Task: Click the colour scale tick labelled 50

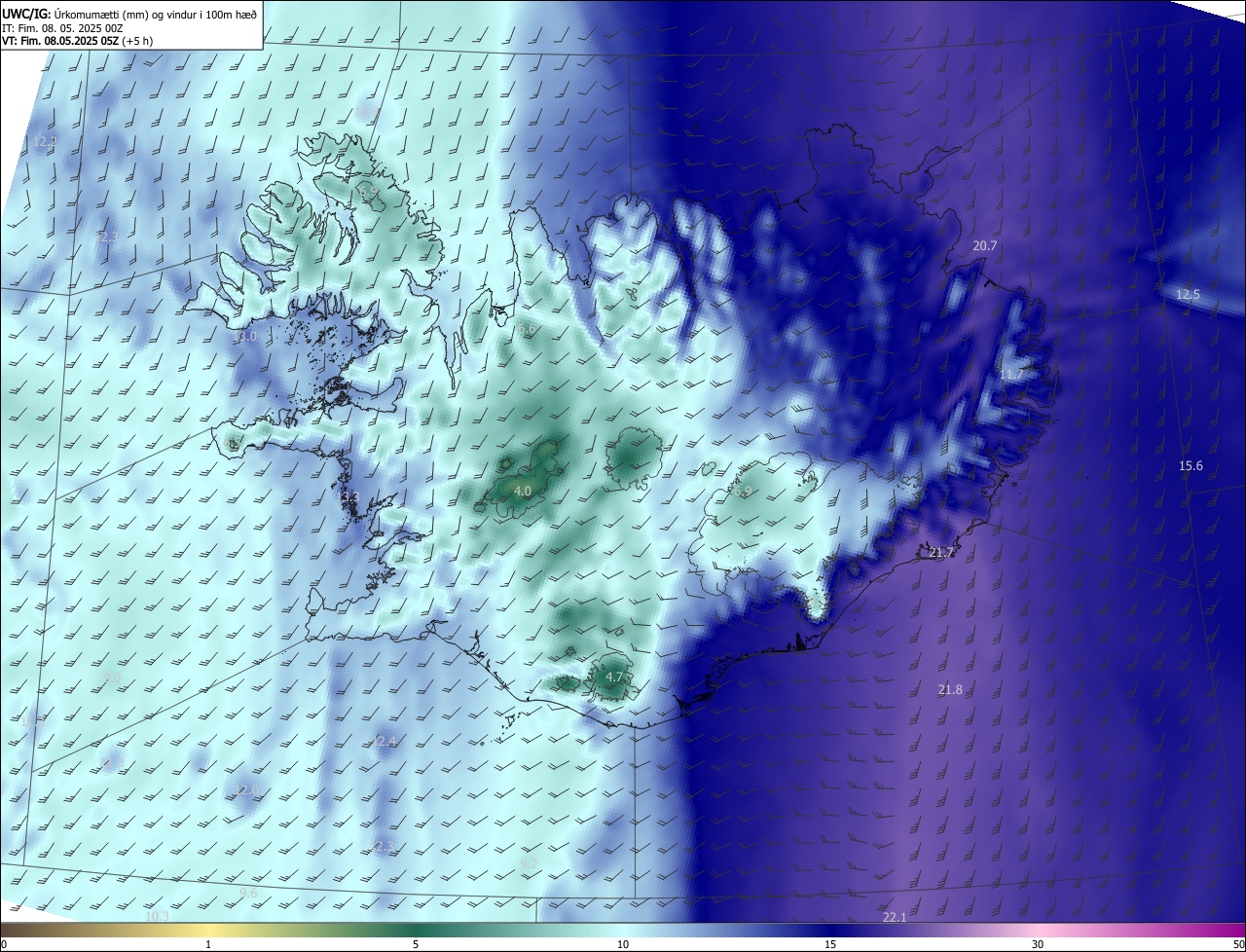Action: pos(1238,945)
